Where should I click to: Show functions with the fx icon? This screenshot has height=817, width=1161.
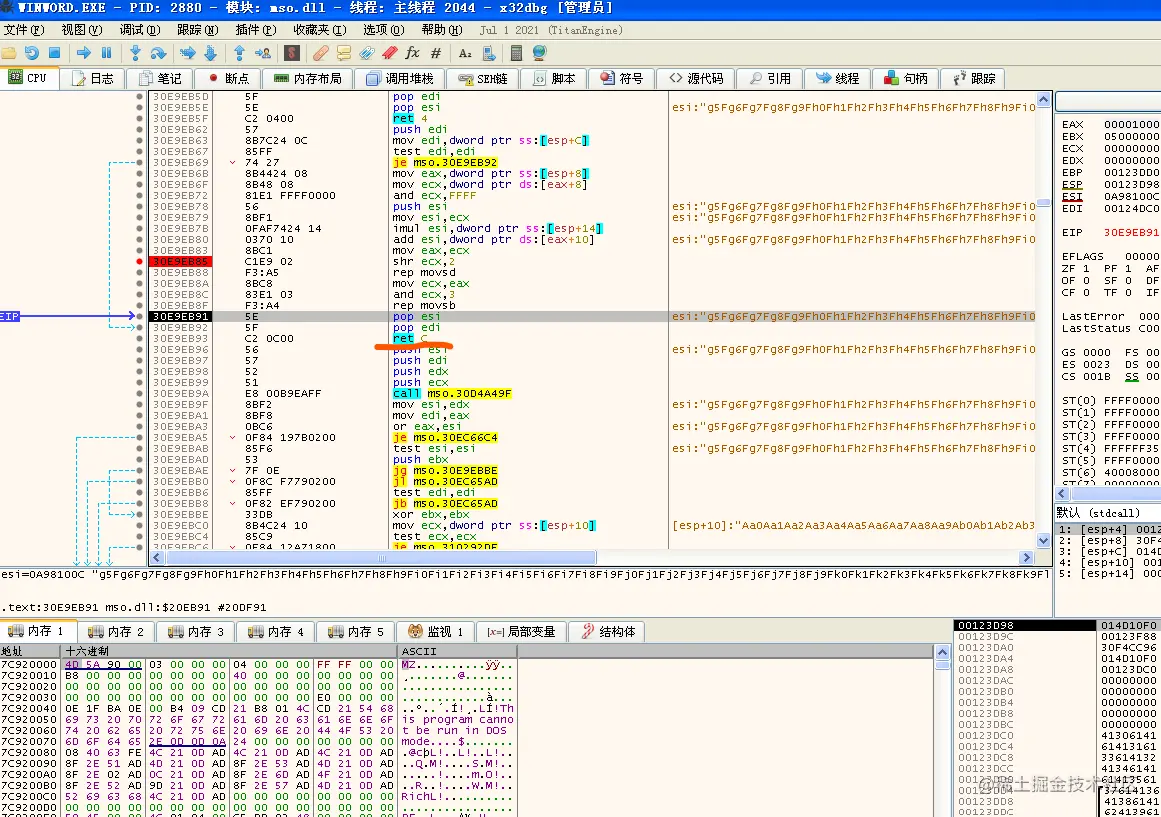412,53
